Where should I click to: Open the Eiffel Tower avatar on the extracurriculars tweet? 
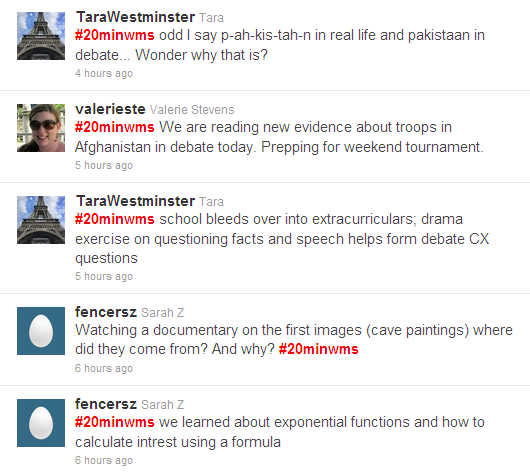41,220
